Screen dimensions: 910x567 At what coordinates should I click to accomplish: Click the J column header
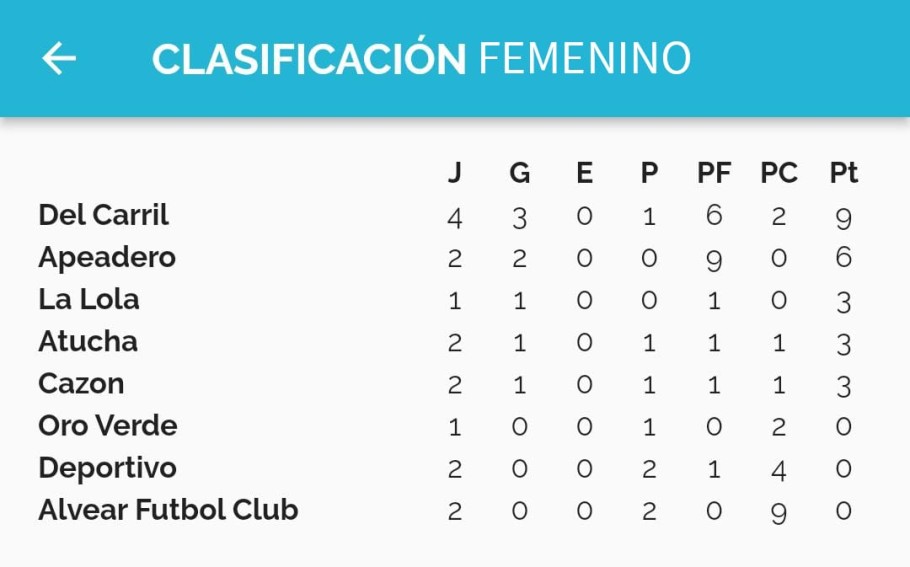pos(455,173)
